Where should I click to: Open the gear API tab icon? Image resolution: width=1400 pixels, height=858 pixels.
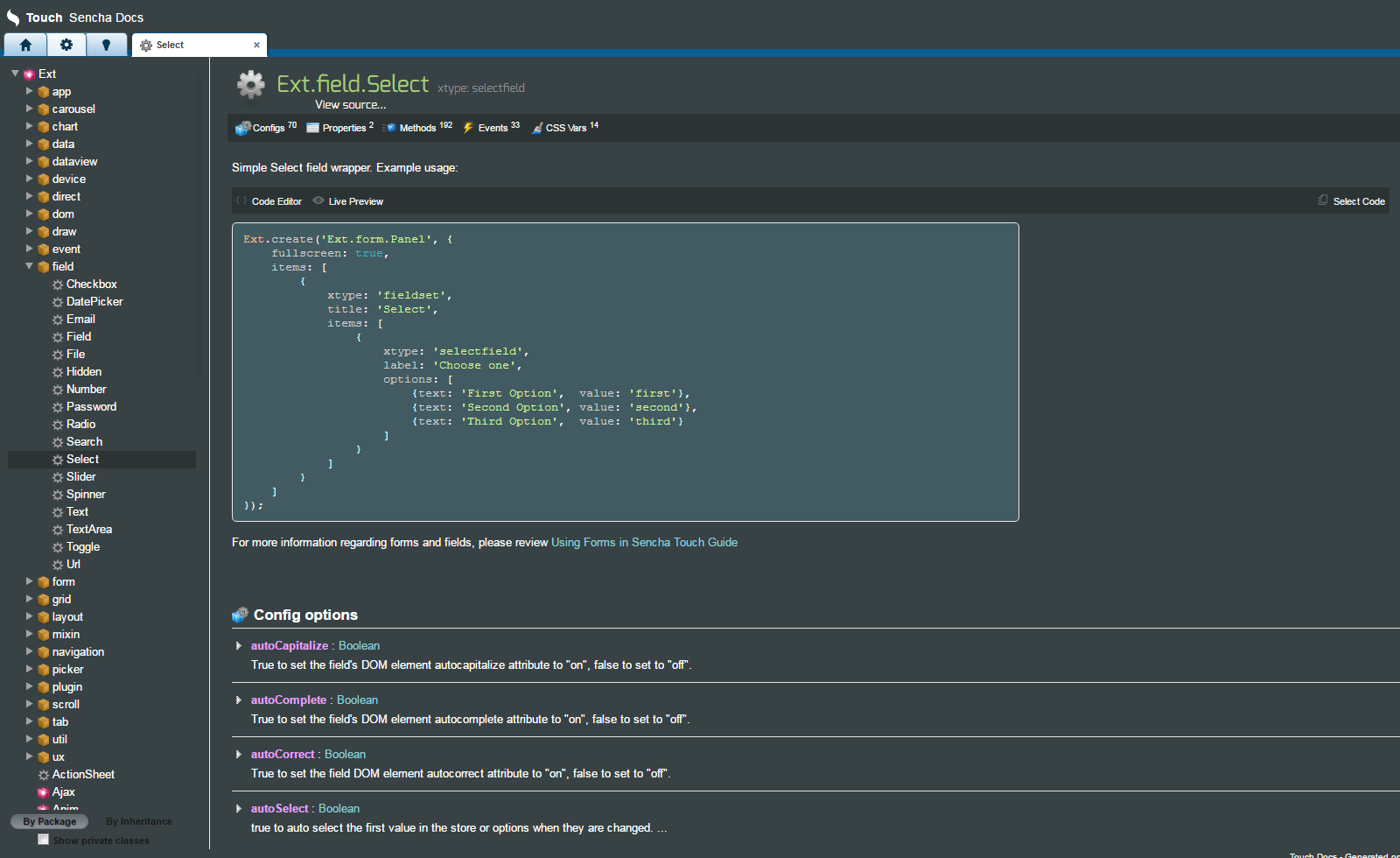(x=66, y=45)
